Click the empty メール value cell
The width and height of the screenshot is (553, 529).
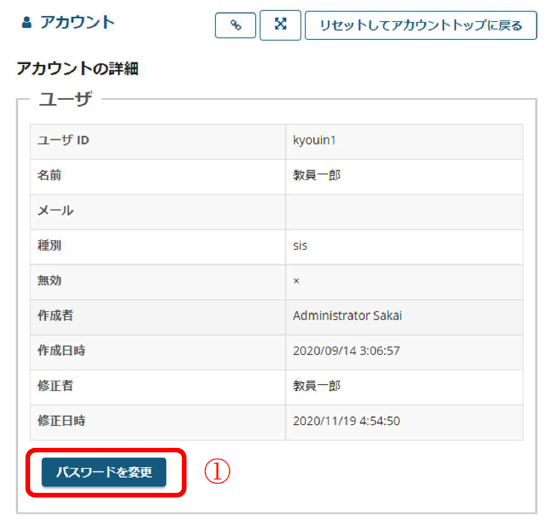[x=404, y=212]
